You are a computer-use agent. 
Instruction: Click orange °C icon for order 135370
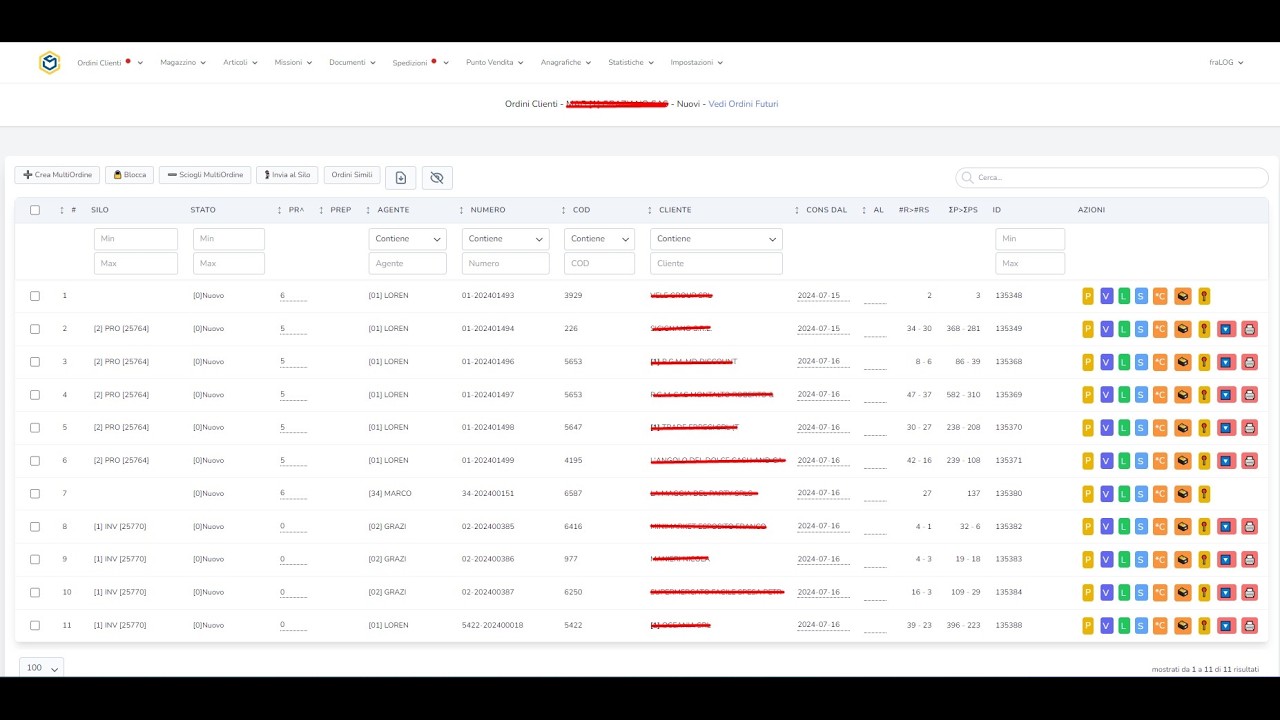pos(1160,428)
